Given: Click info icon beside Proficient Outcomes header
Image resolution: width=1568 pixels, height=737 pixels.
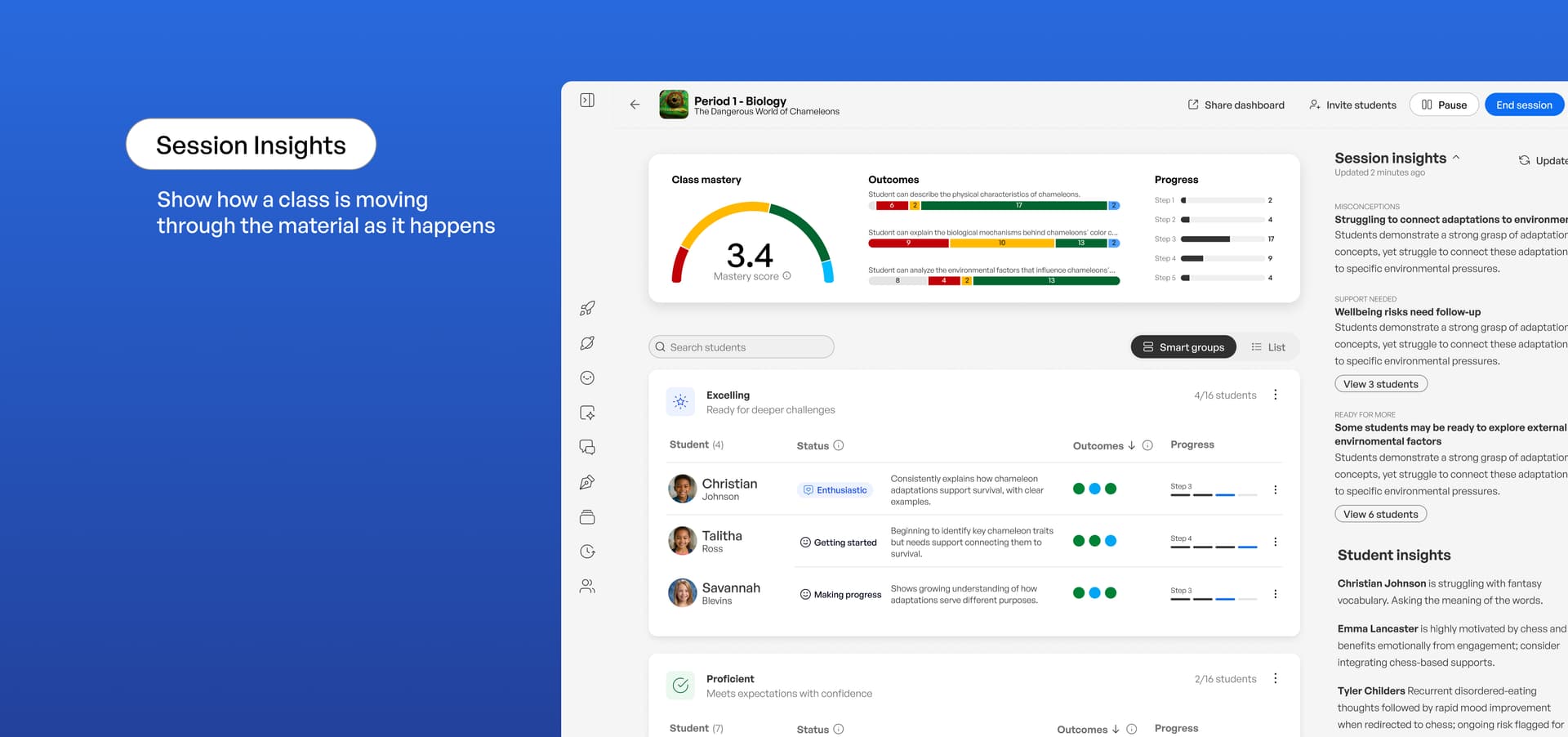Looking at the screenshot, I should pyautogui.click(x=1131, y=729).
